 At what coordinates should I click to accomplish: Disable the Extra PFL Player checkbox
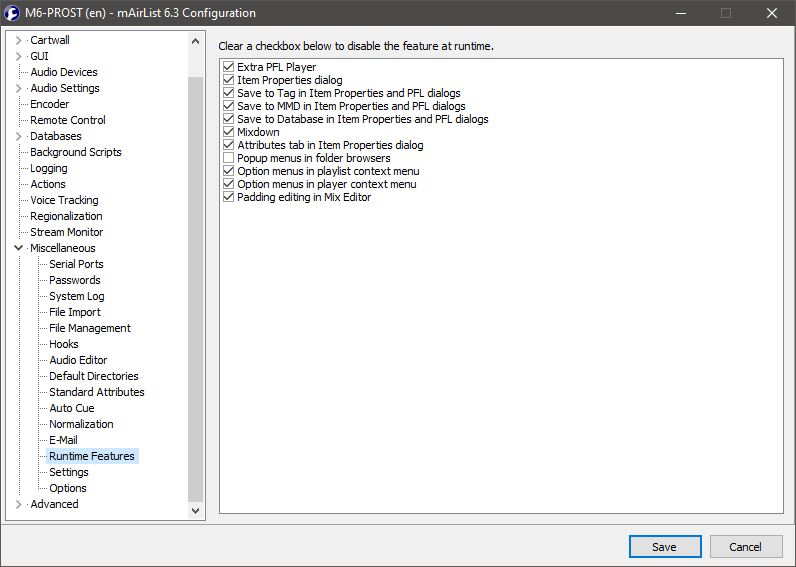click(229, 67)
